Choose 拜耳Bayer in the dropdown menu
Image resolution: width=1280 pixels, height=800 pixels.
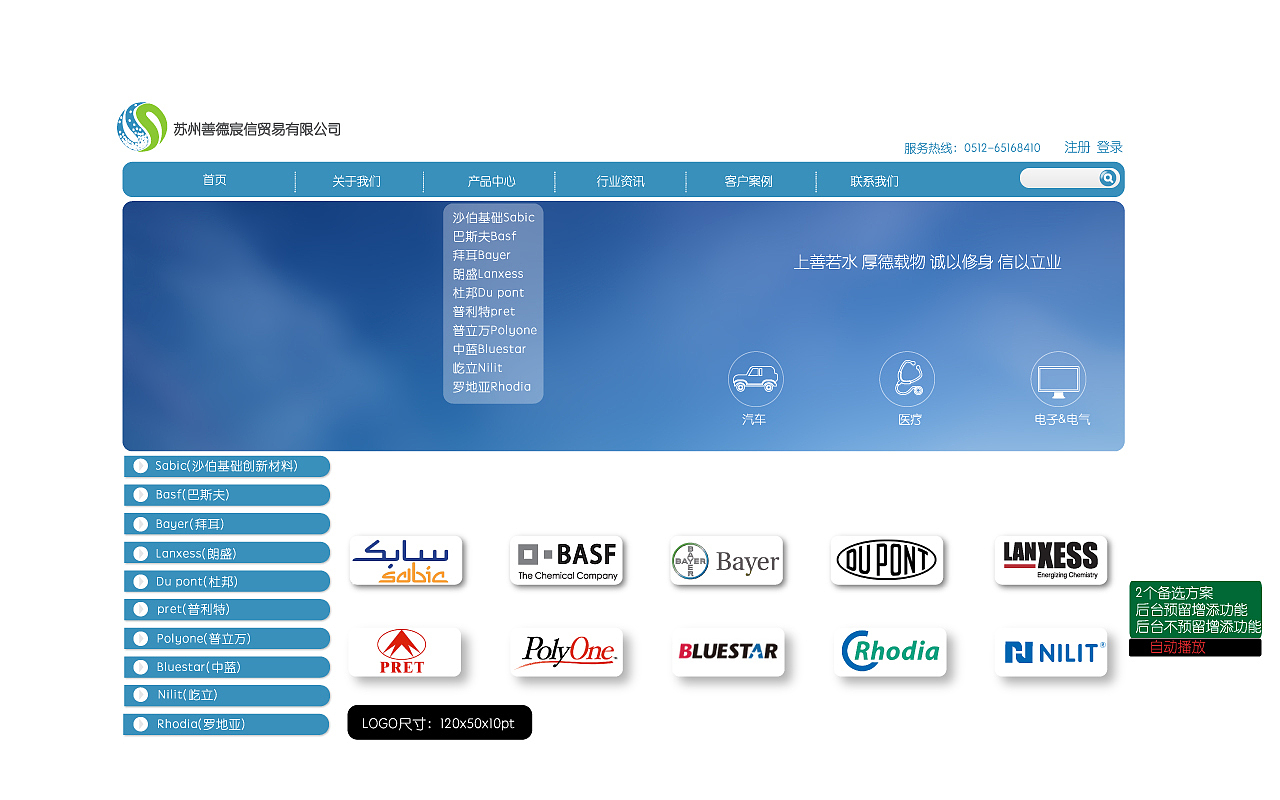[481, 255]
